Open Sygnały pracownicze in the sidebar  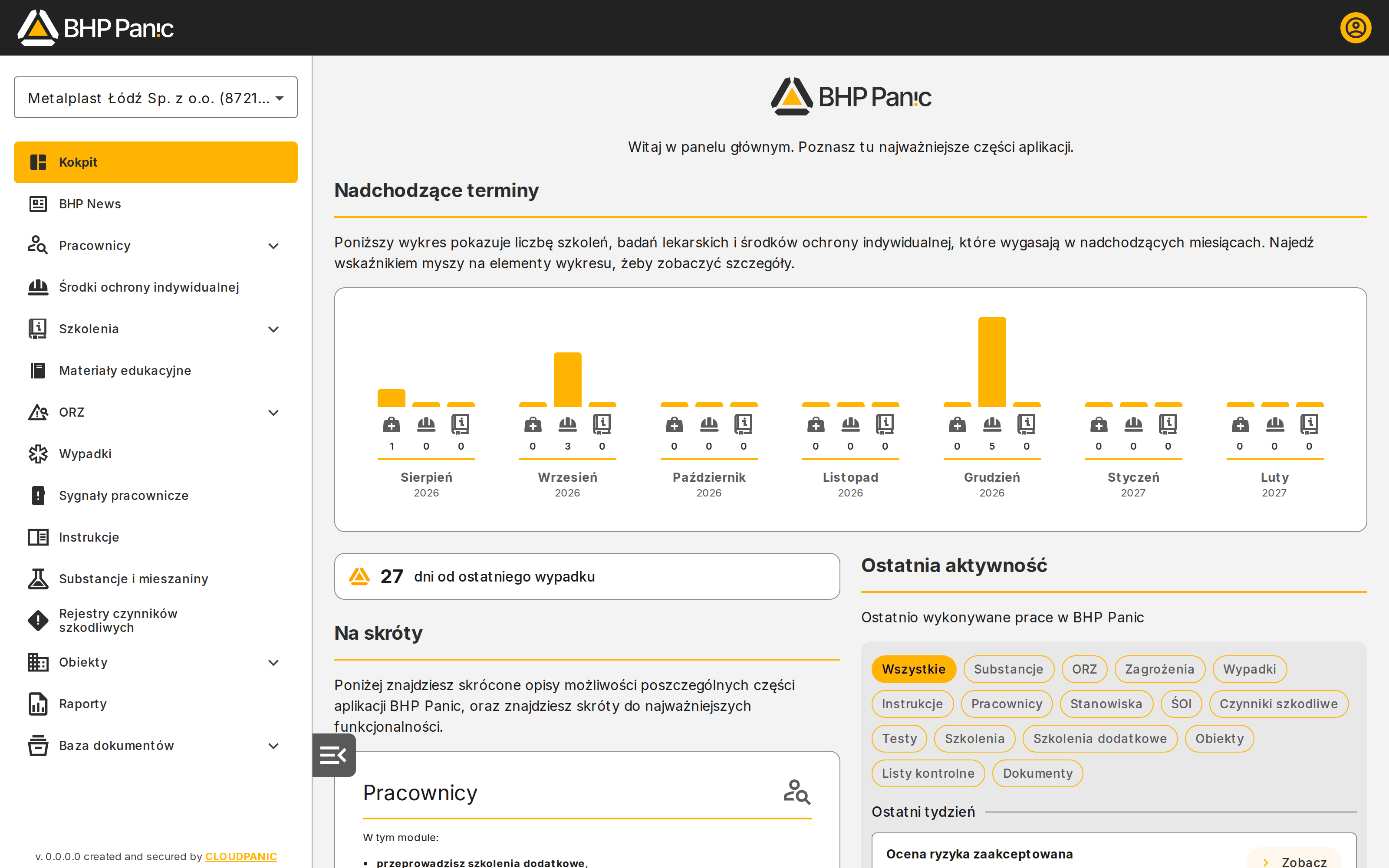pos(155,496)
